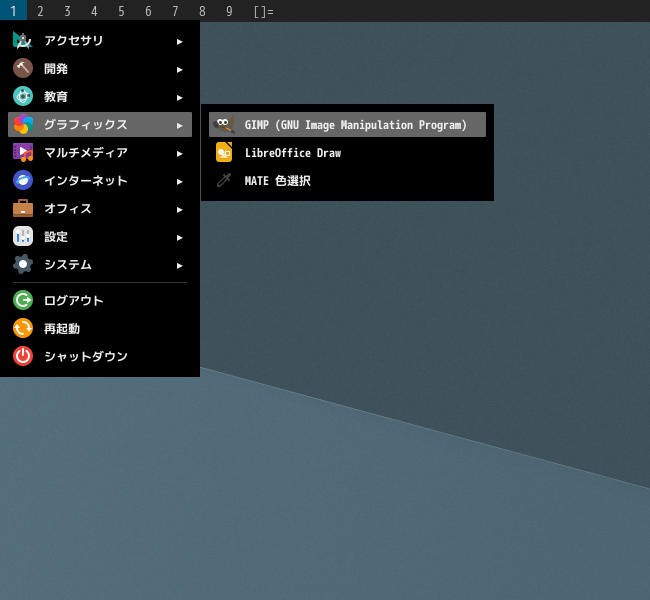The image size is (650, 600).
Task: Switch to workspace tag 2
Action: point(40,11)
